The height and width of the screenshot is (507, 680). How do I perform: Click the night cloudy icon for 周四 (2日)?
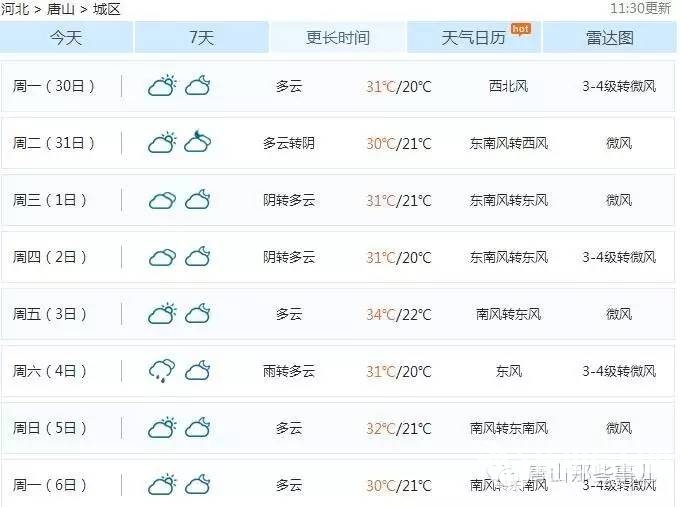tap(197, 257)
